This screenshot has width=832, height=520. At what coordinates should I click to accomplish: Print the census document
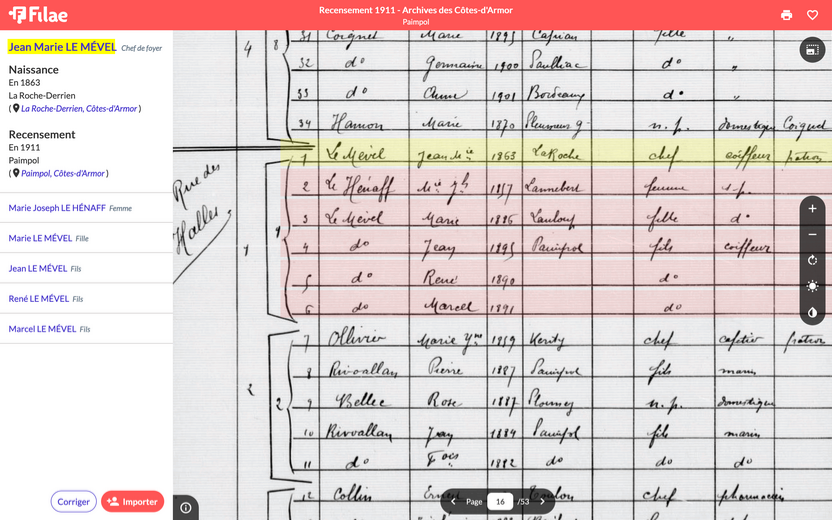786,15
